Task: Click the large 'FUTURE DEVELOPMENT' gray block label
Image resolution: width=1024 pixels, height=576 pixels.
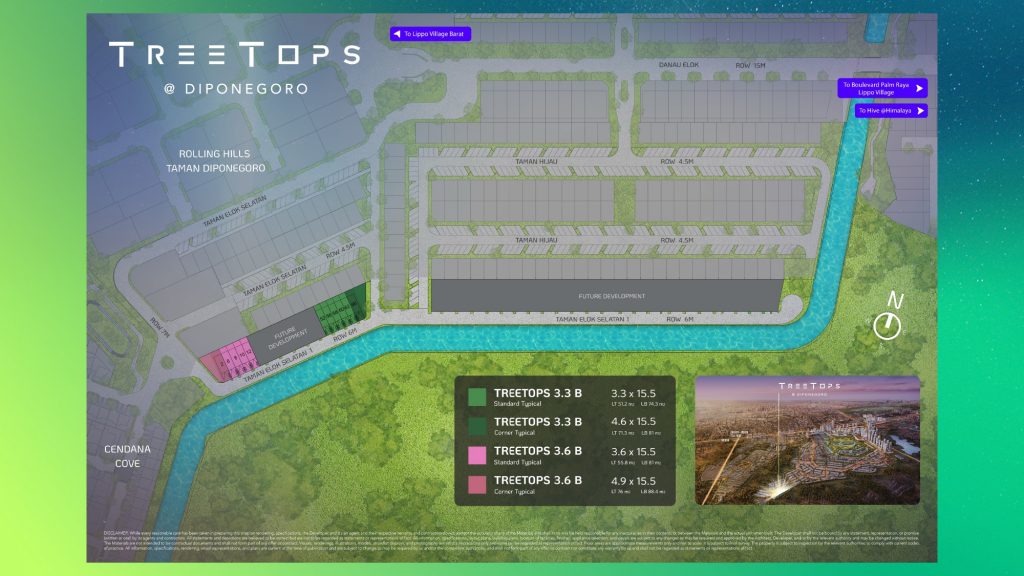Action: coord(611,296)
